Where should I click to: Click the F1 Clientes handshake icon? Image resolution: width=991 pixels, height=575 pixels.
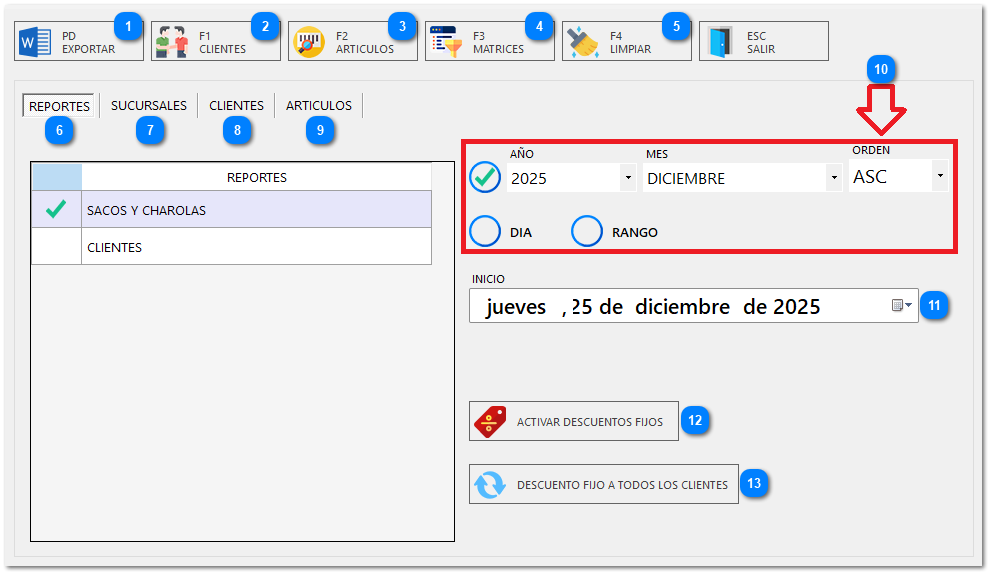[x=172, y=42]
